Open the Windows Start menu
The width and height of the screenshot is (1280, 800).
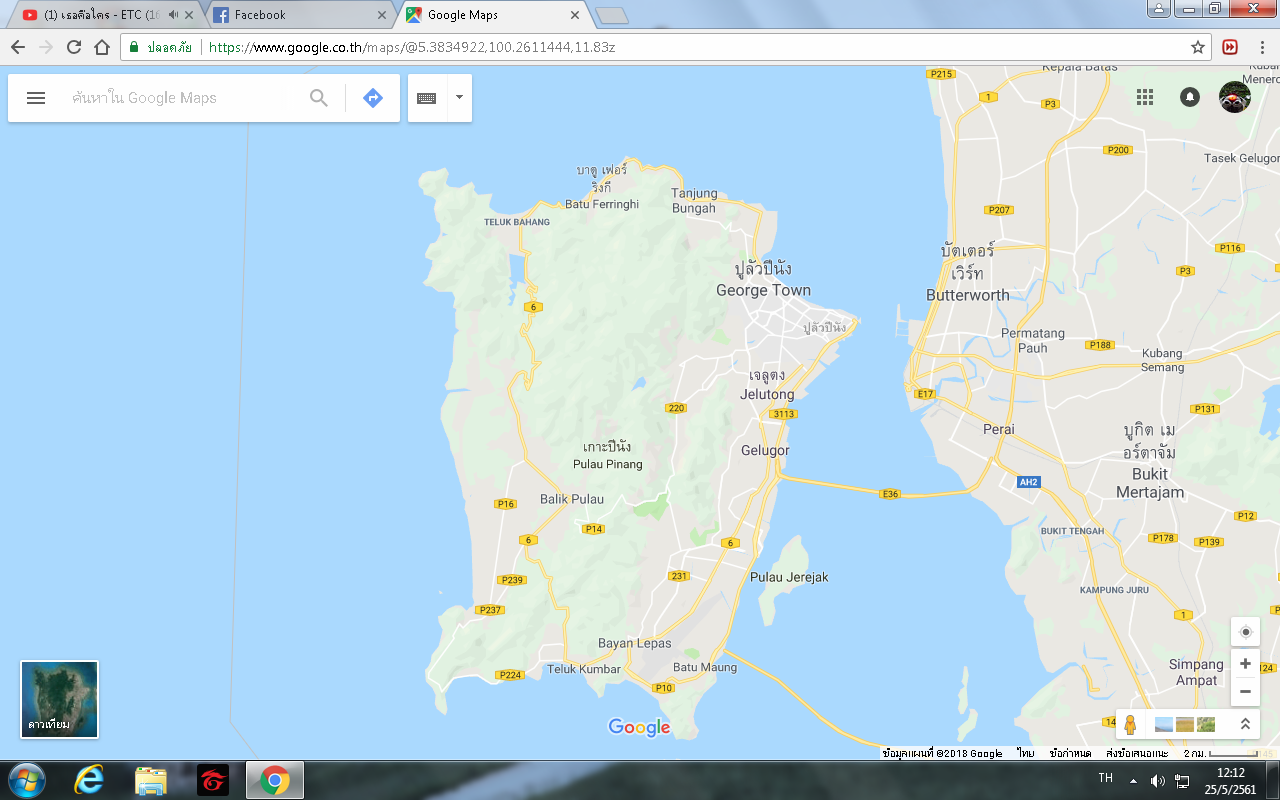(25, 780)
